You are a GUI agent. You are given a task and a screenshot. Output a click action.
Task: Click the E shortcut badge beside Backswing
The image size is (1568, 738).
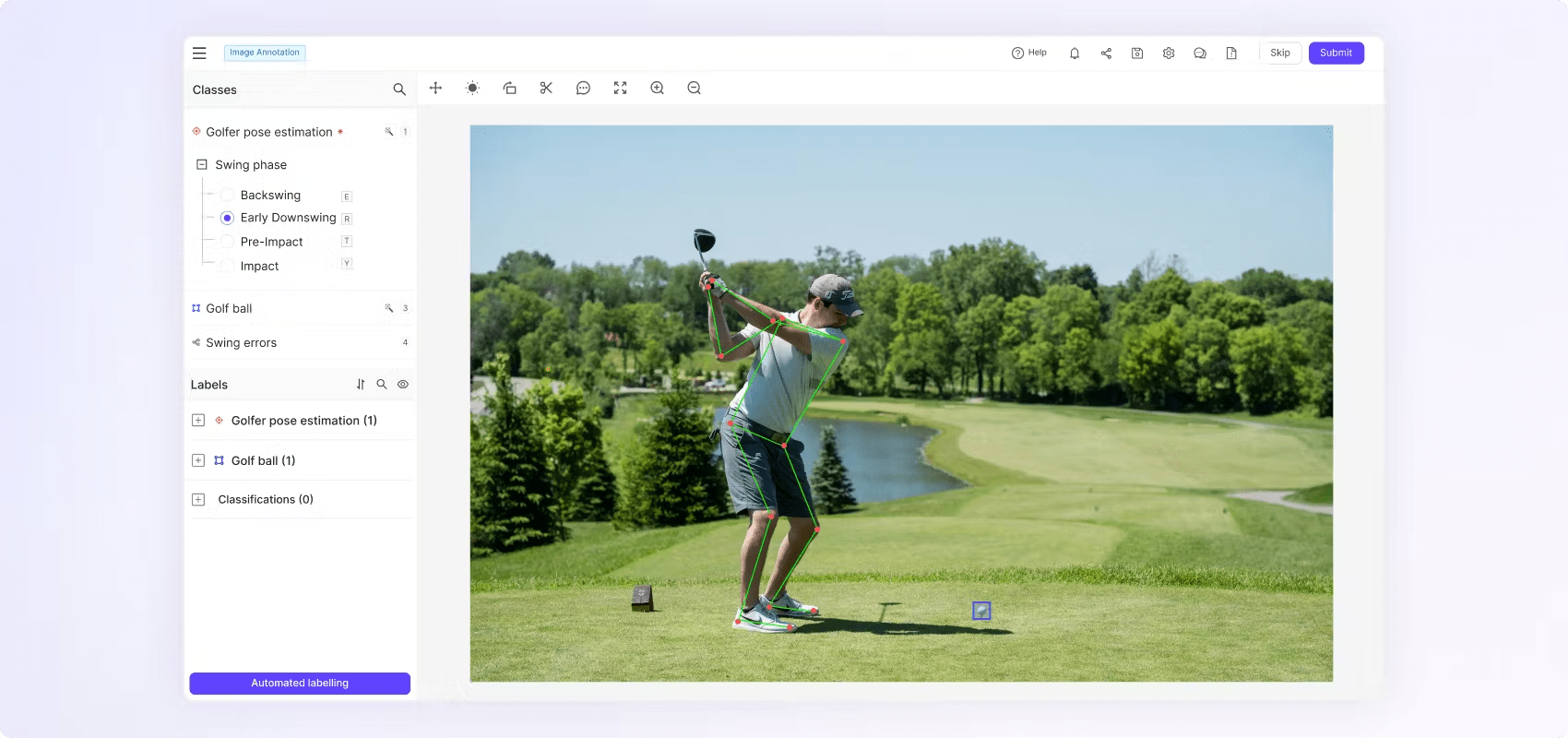point(347,196)
